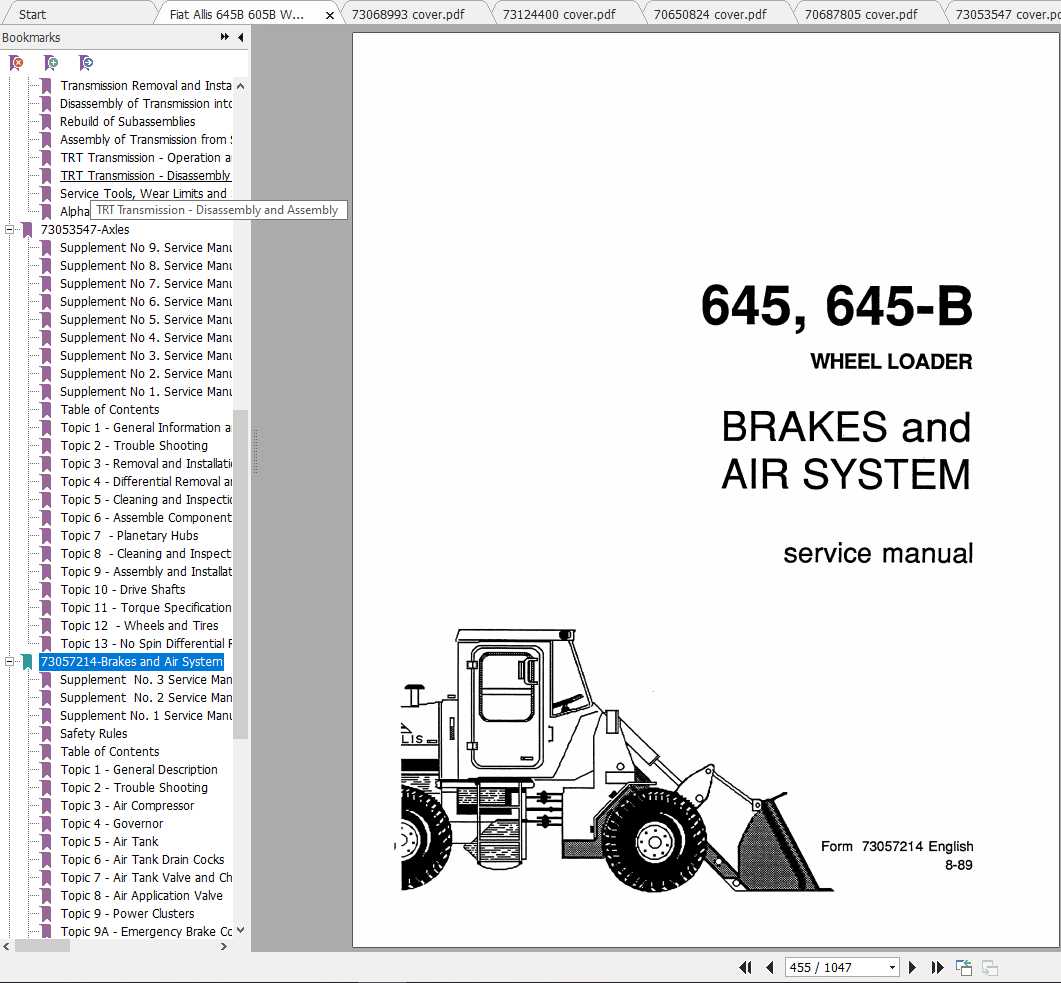1061x983 pixels.
Task: Click the next view icon
Action: 989,967
